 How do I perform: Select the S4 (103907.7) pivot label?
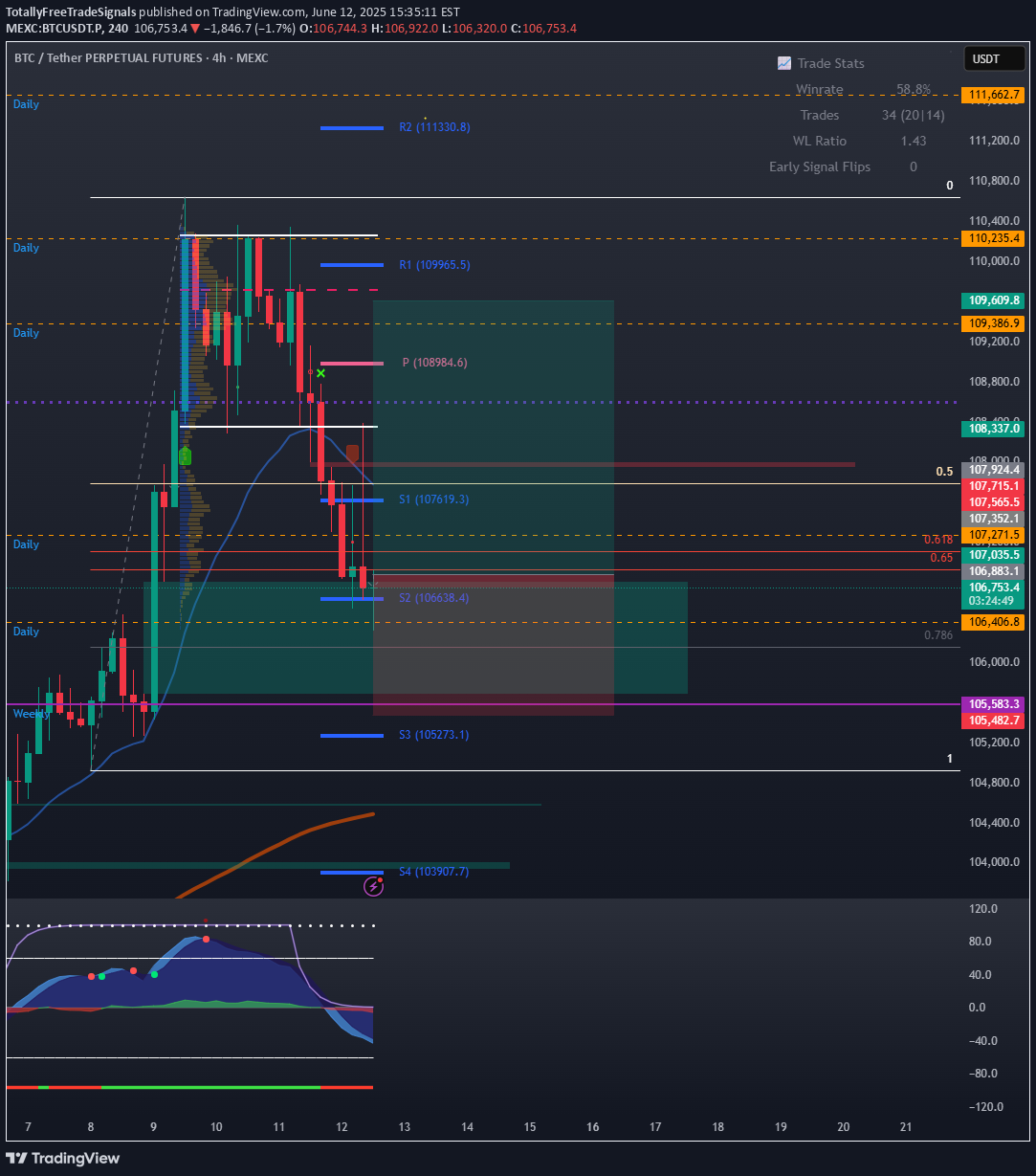tap(434, 873)
